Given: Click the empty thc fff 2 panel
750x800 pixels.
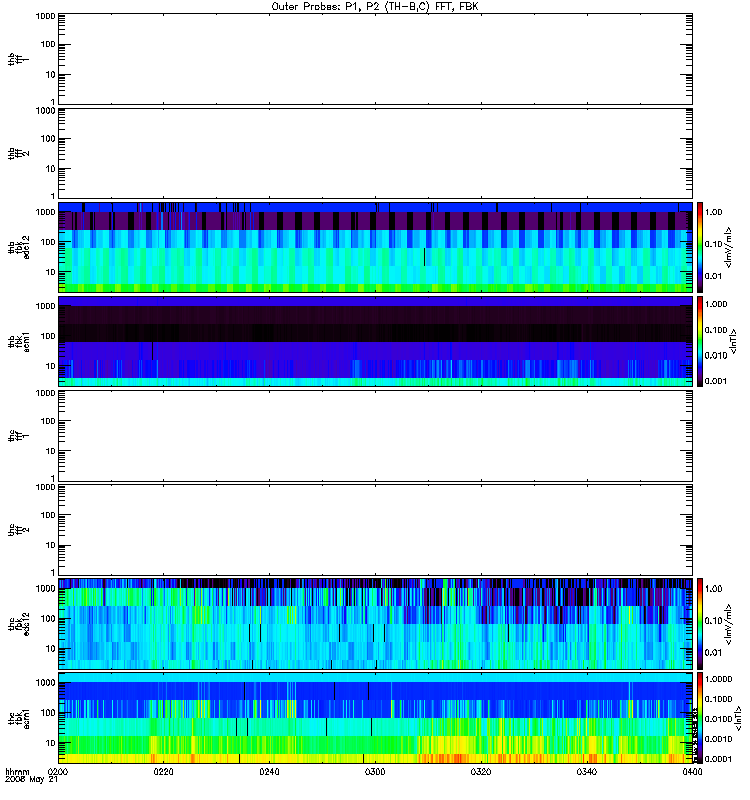Looking at the screenshot, I should pos(375,530).
